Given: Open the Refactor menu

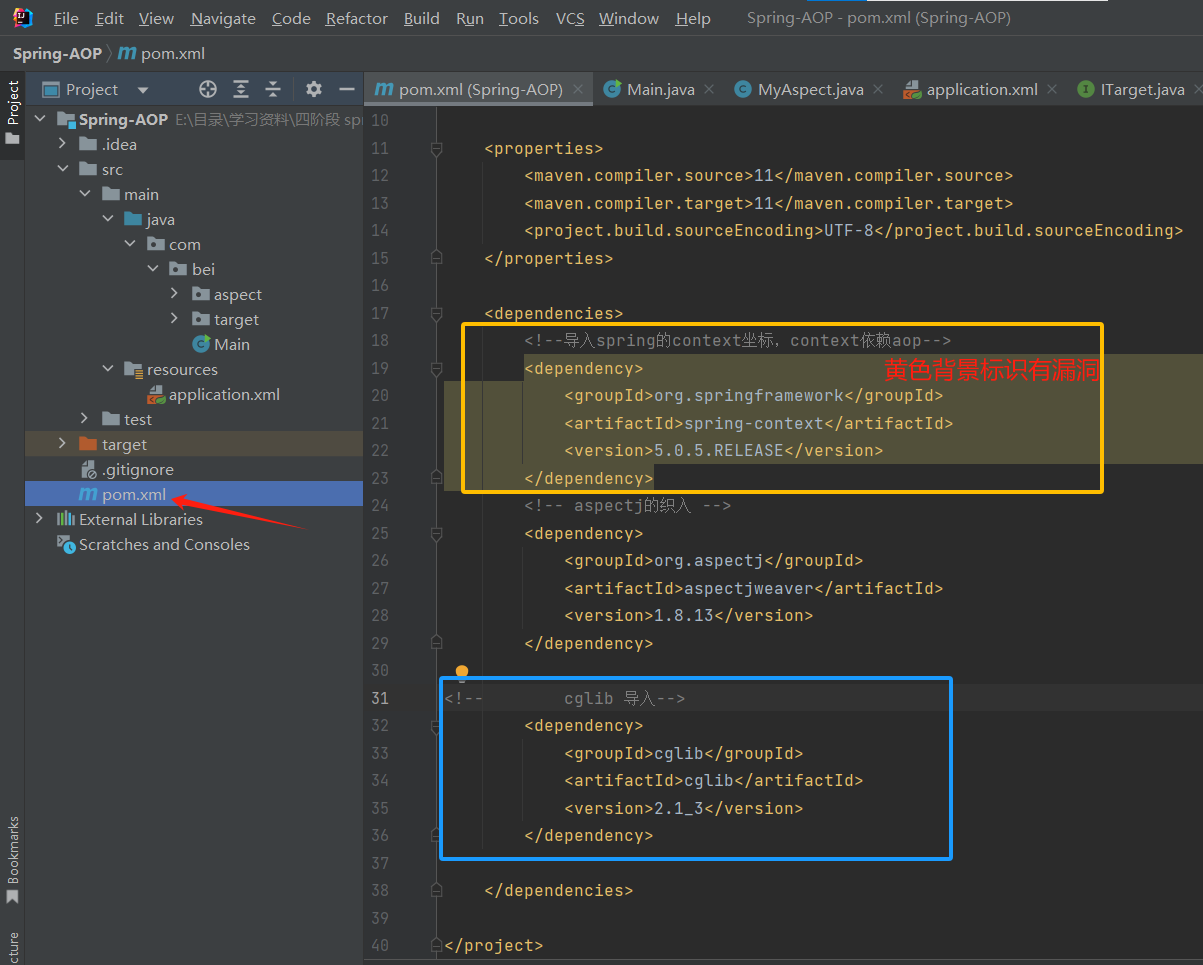Looking at the screenshot, I should 356,19.
